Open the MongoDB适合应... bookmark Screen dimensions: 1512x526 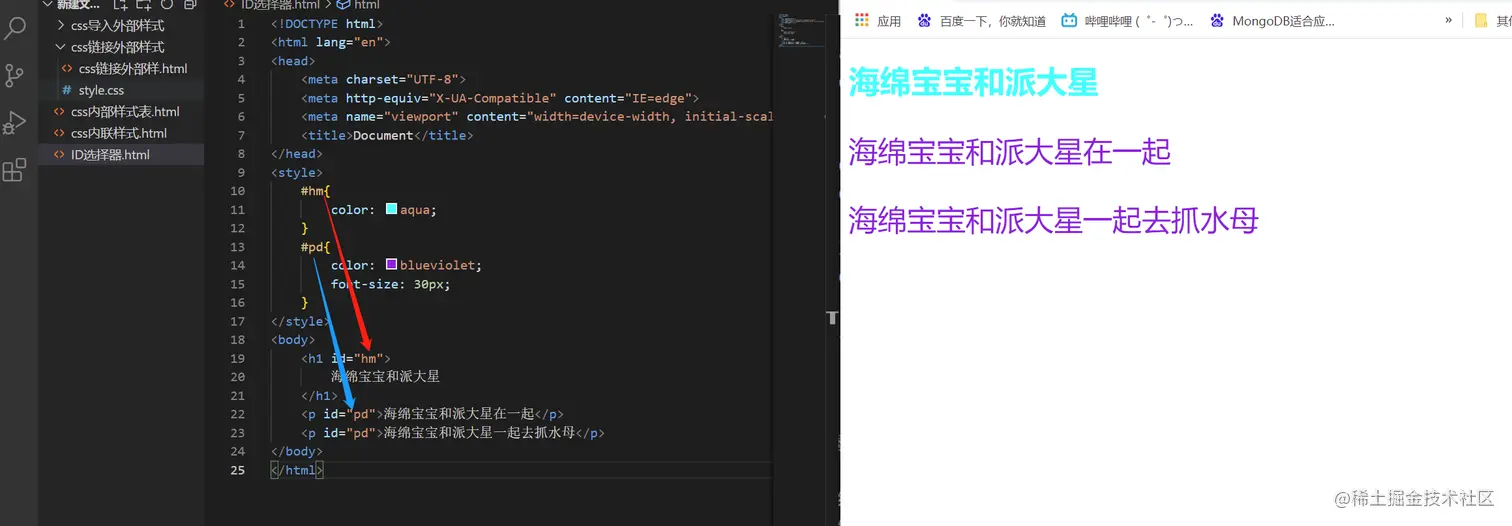click(1272, 20)
